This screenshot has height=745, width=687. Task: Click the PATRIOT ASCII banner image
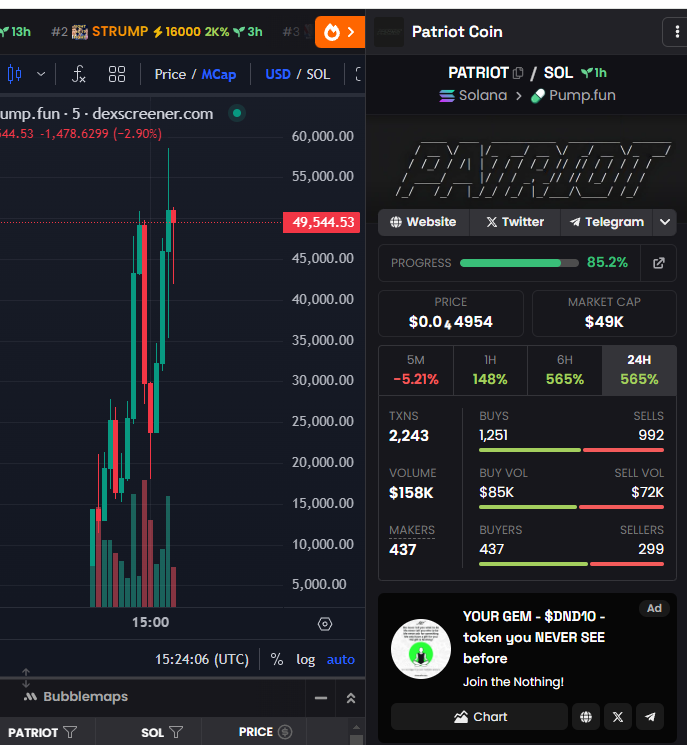[x=533, y=170]
